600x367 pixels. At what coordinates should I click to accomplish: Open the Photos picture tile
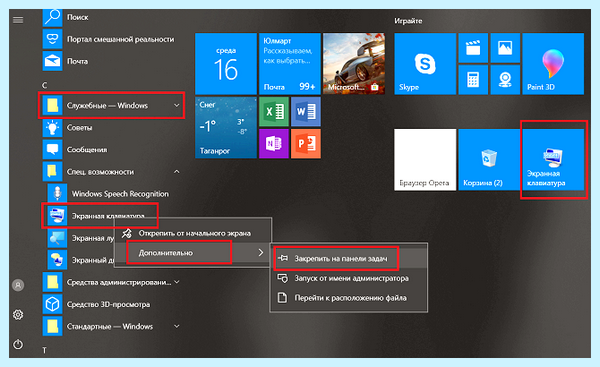tap(505, 48)
